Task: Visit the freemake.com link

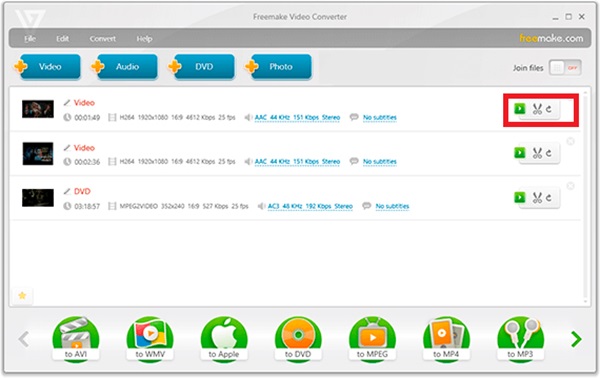Action: pos(551,38)
